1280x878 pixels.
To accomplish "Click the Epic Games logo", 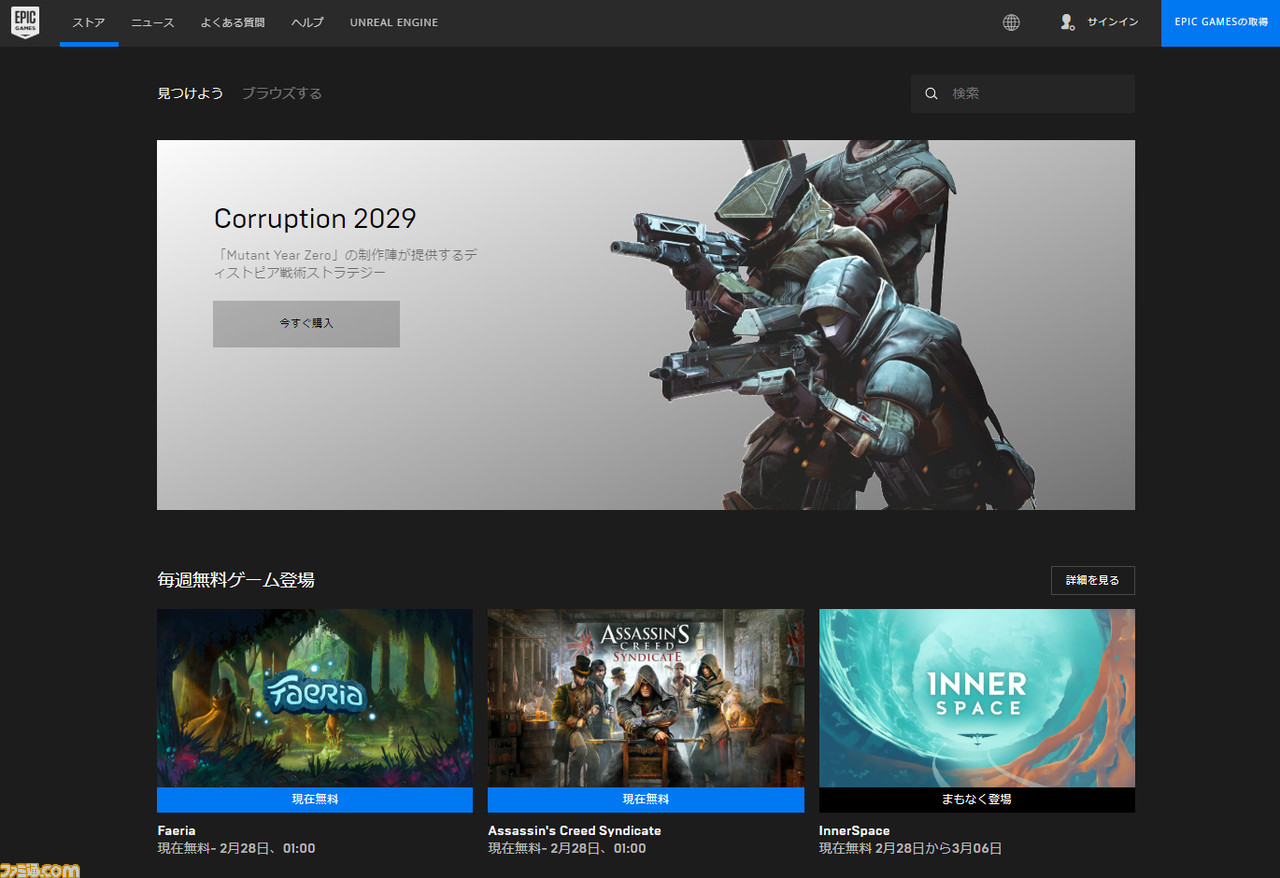I will pyautogui.click(x=26, y=22).
